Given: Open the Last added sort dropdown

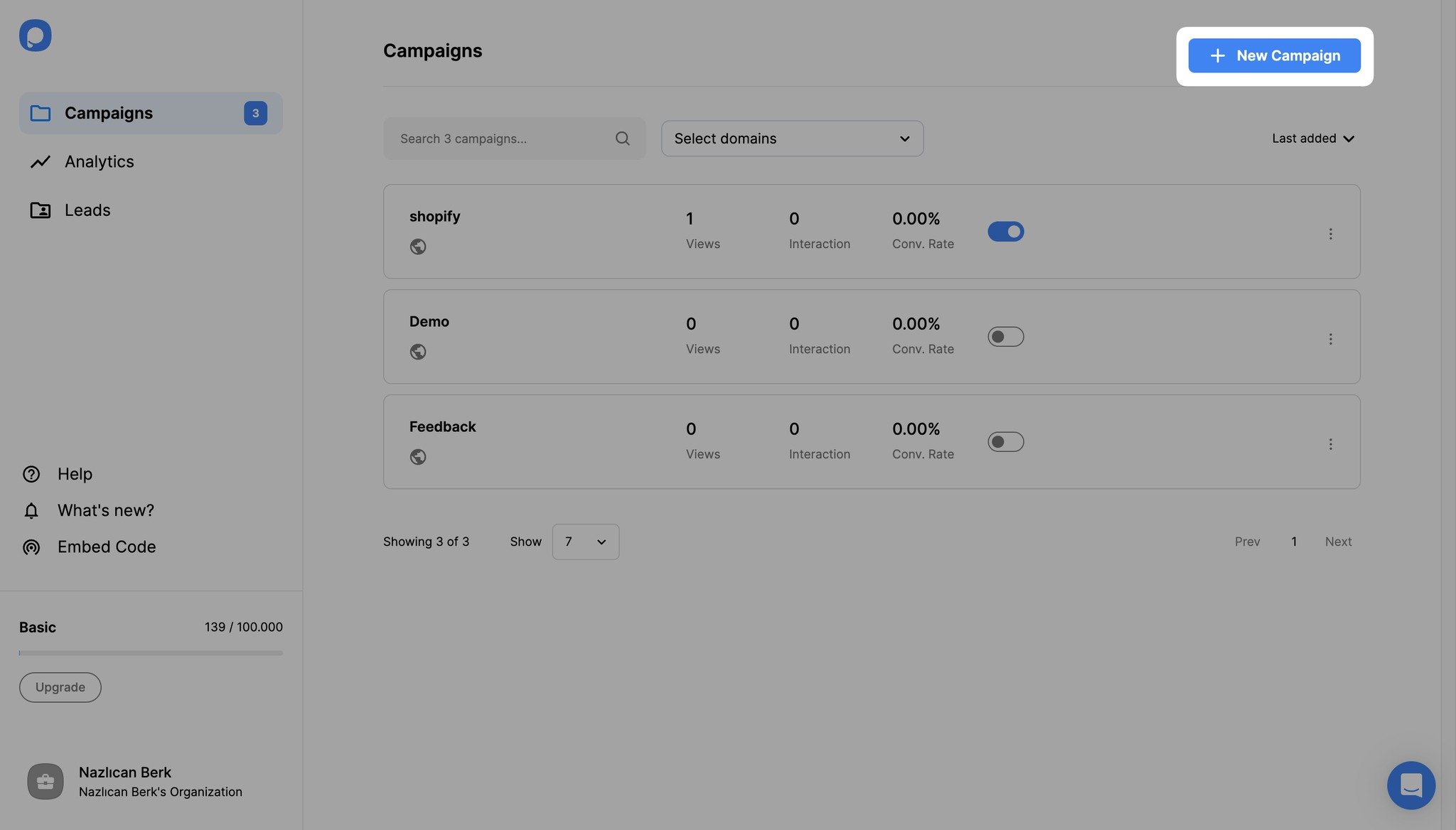Looking at the screenshot, I should [x=1313, y=139].
